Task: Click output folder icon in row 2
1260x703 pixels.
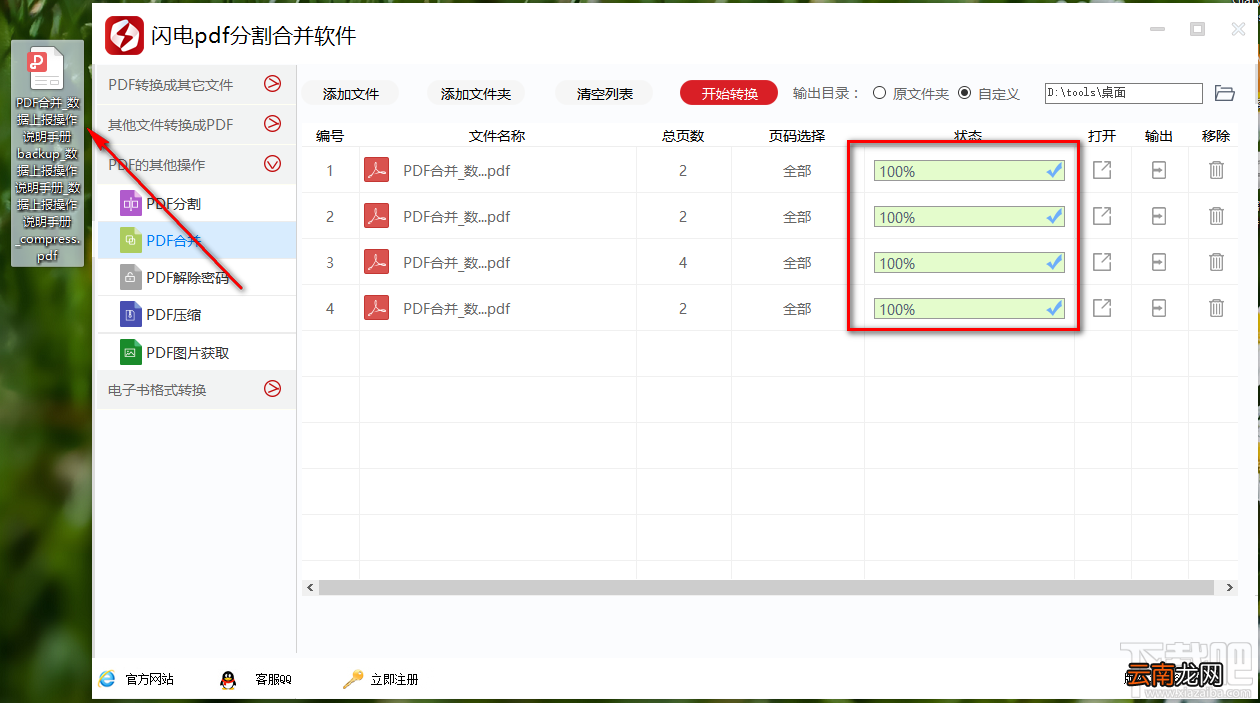Action: click(1158, 216)
